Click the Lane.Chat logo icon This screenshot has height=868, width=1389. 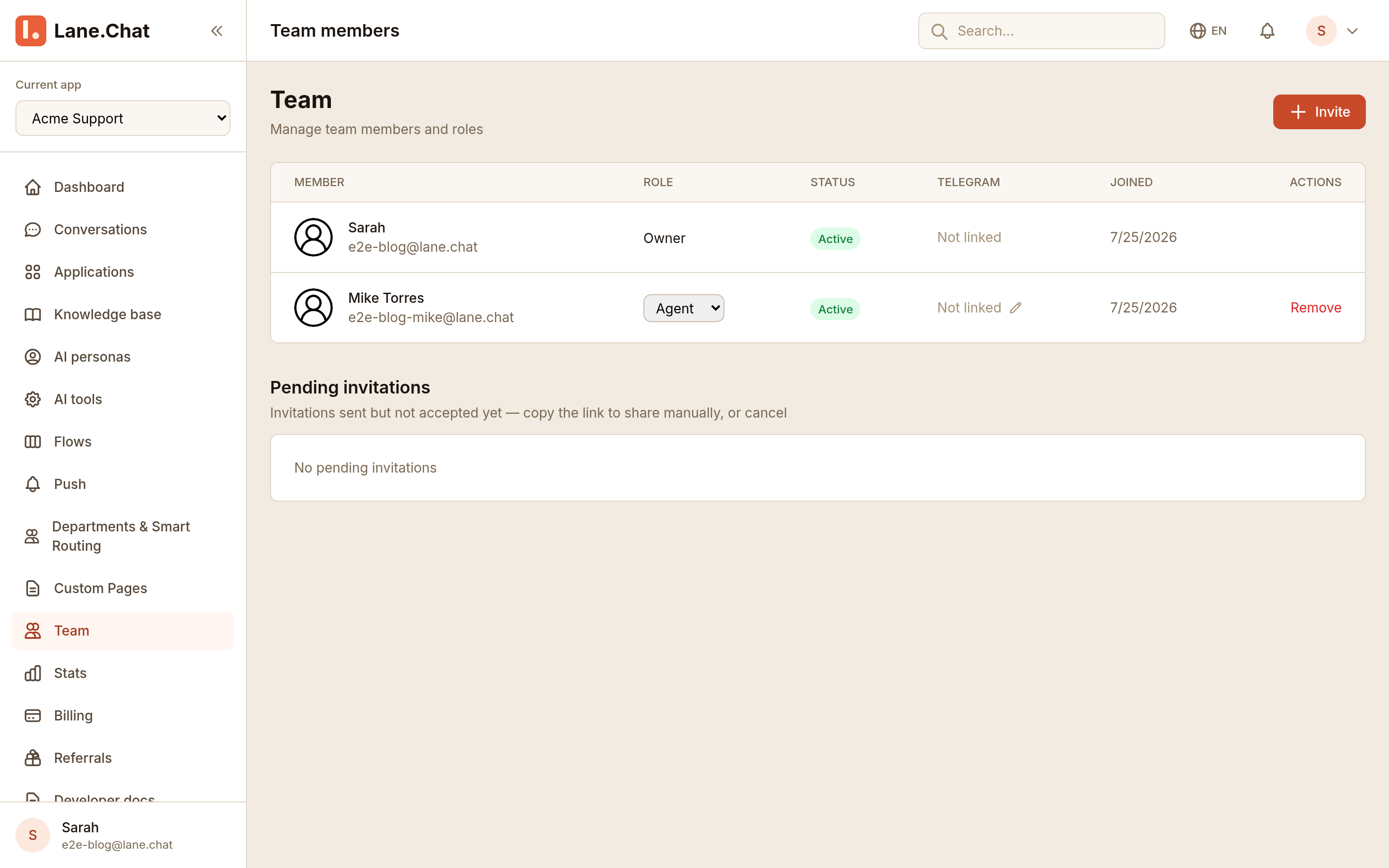pyautogui.click(x=30, y=30)
